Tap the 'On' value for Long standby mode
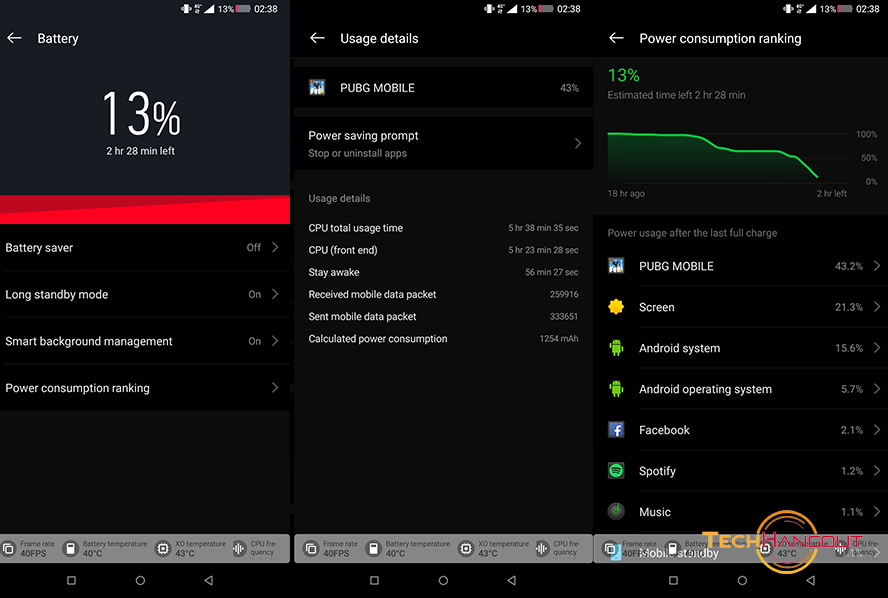This screenshot has width=888, height=598. point(255,294)
